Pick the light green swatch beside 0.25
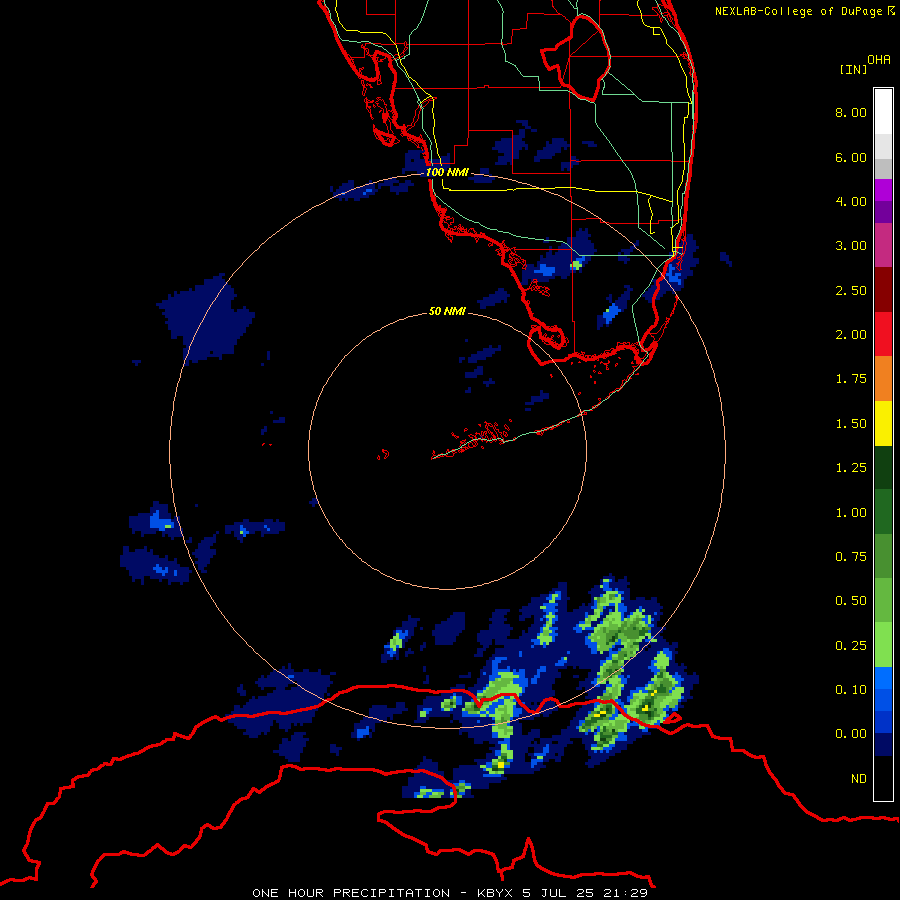Screen dimensions: 900x900 coord(883,645)
